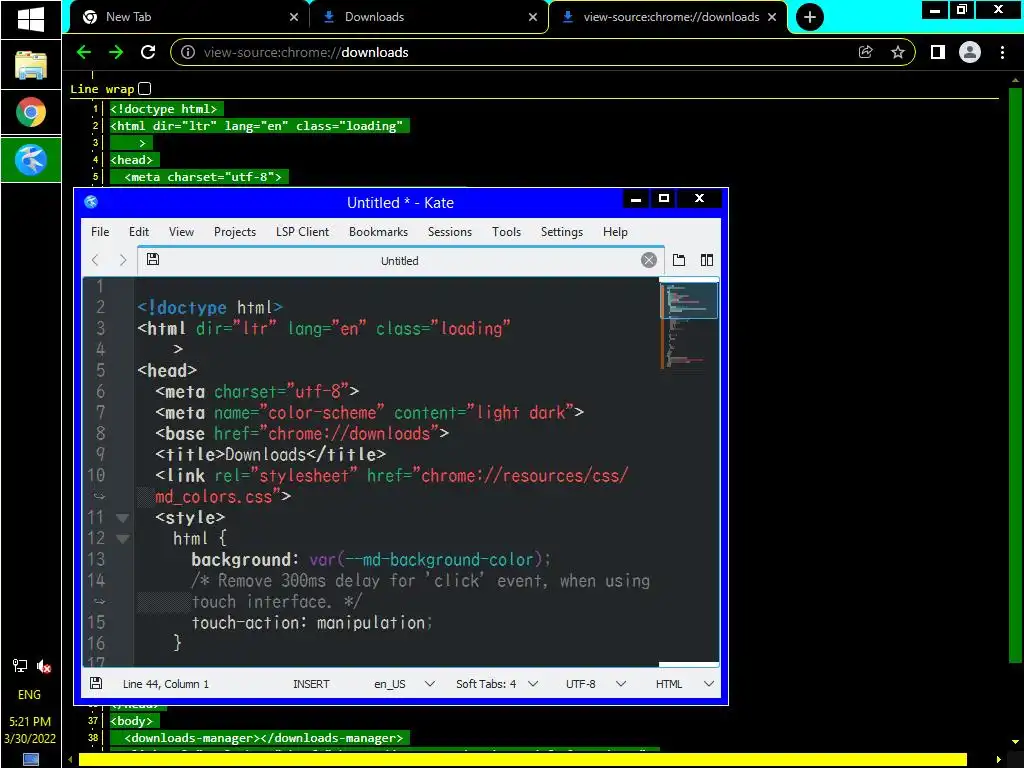Click Kate's quick open icon
The image size is (1024, 768).
pos(679,260)
